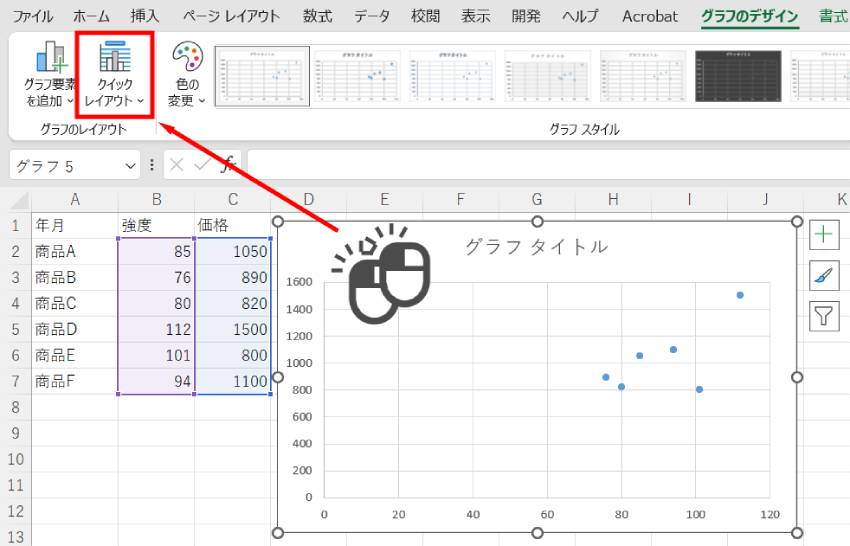Select column B header
Viewport: 850px width, 546px height.
pos(156,200)
